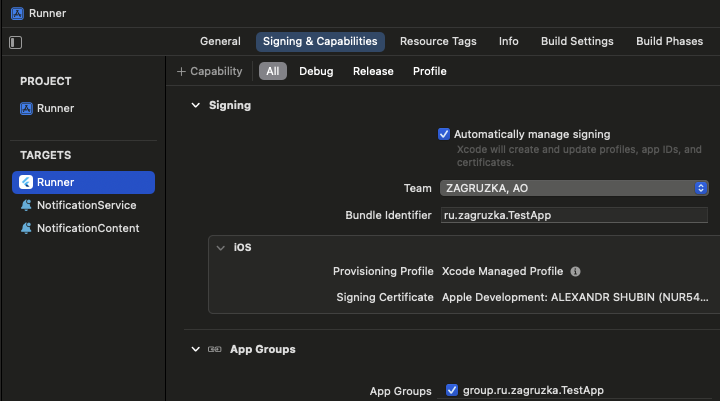Click the App Groups link icon

tap(214, 350)
